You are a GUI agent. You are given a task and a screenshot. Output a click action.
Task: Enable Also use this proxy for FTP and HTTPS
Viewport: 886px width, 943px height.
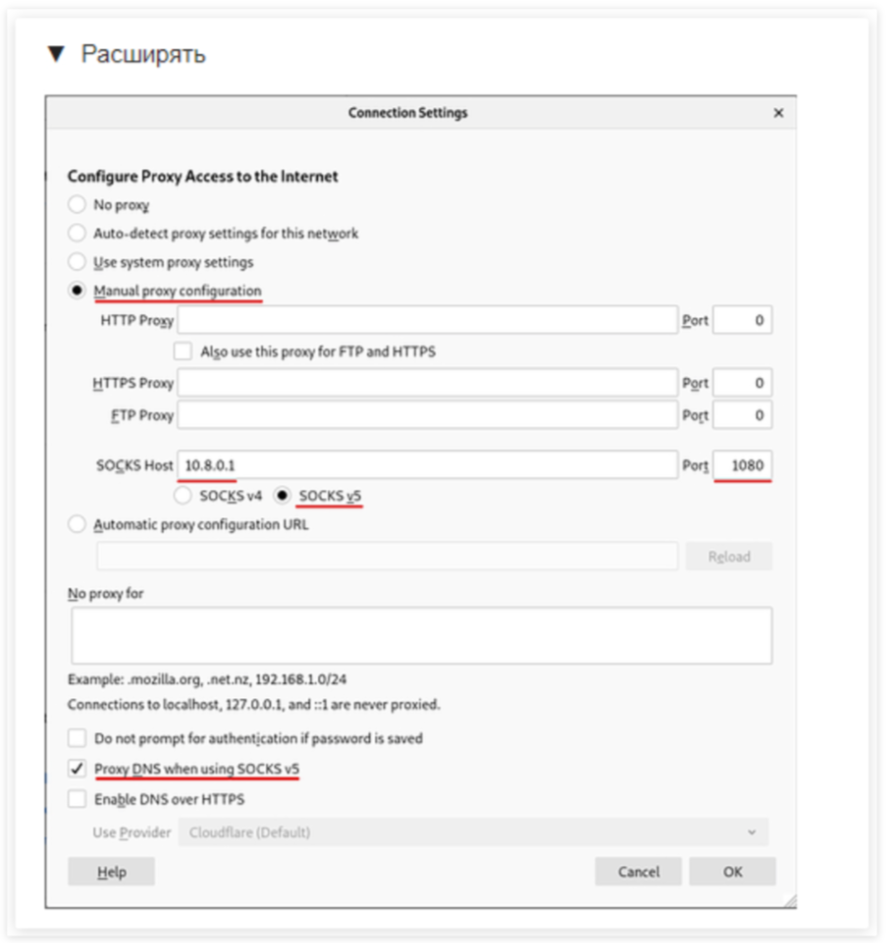tap(182, 352)
